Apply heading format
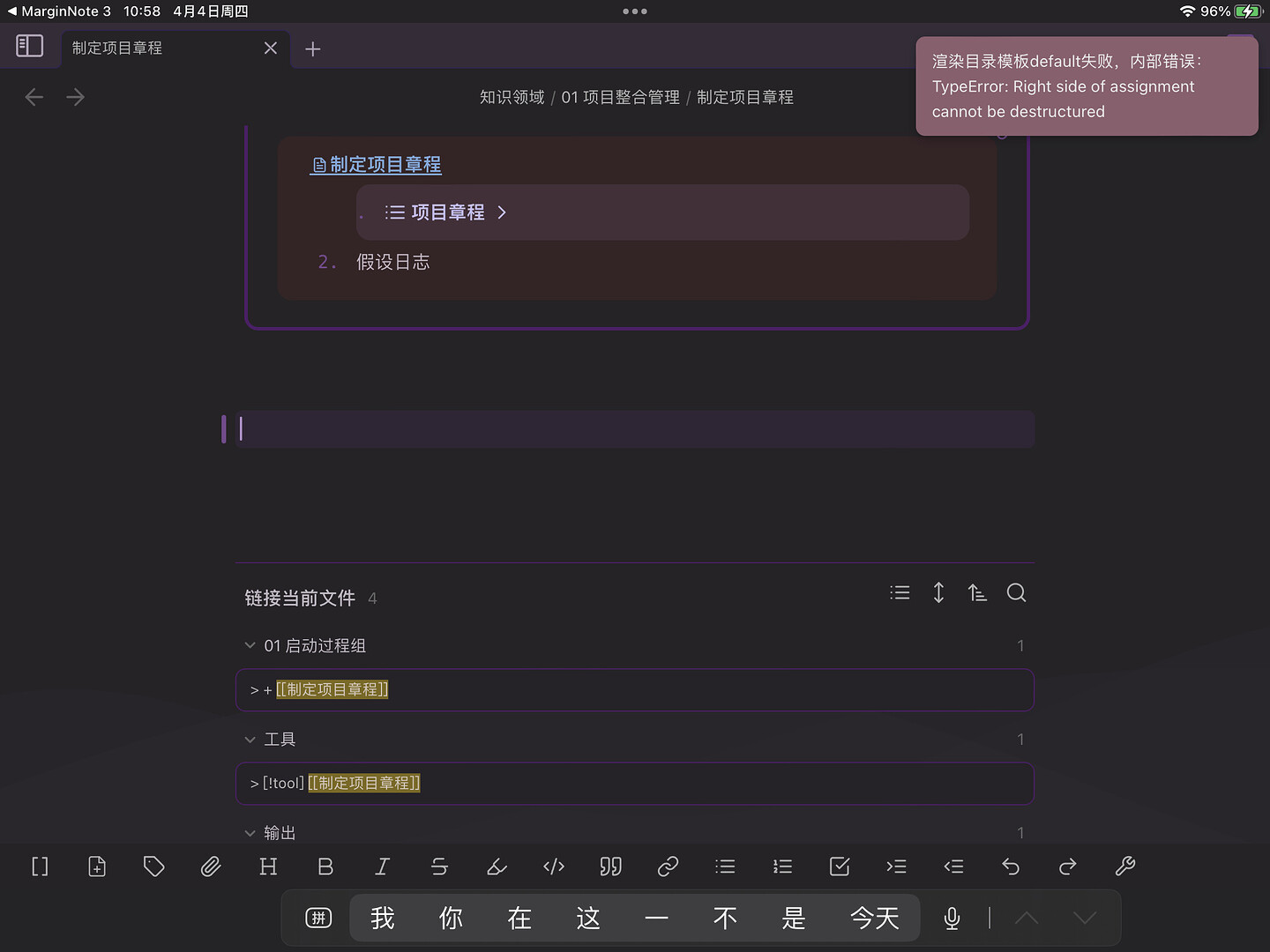The image size is (1270, 952). coord(268,866)
